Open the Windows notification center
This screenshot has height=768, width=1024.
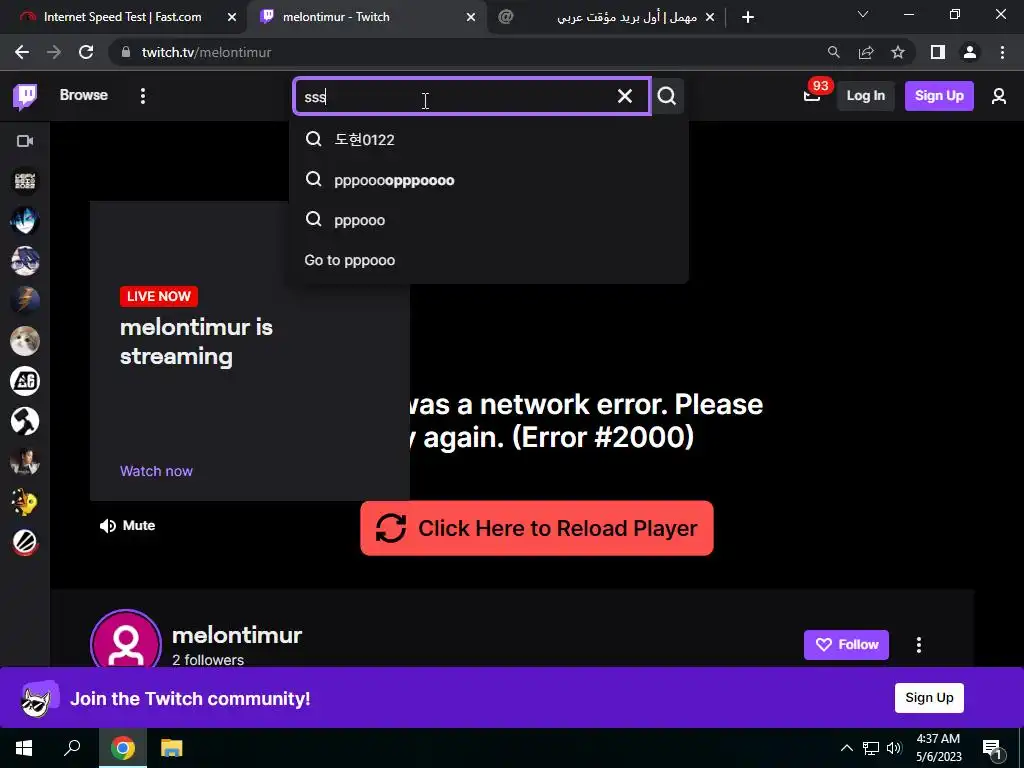[x=993, y=748]
